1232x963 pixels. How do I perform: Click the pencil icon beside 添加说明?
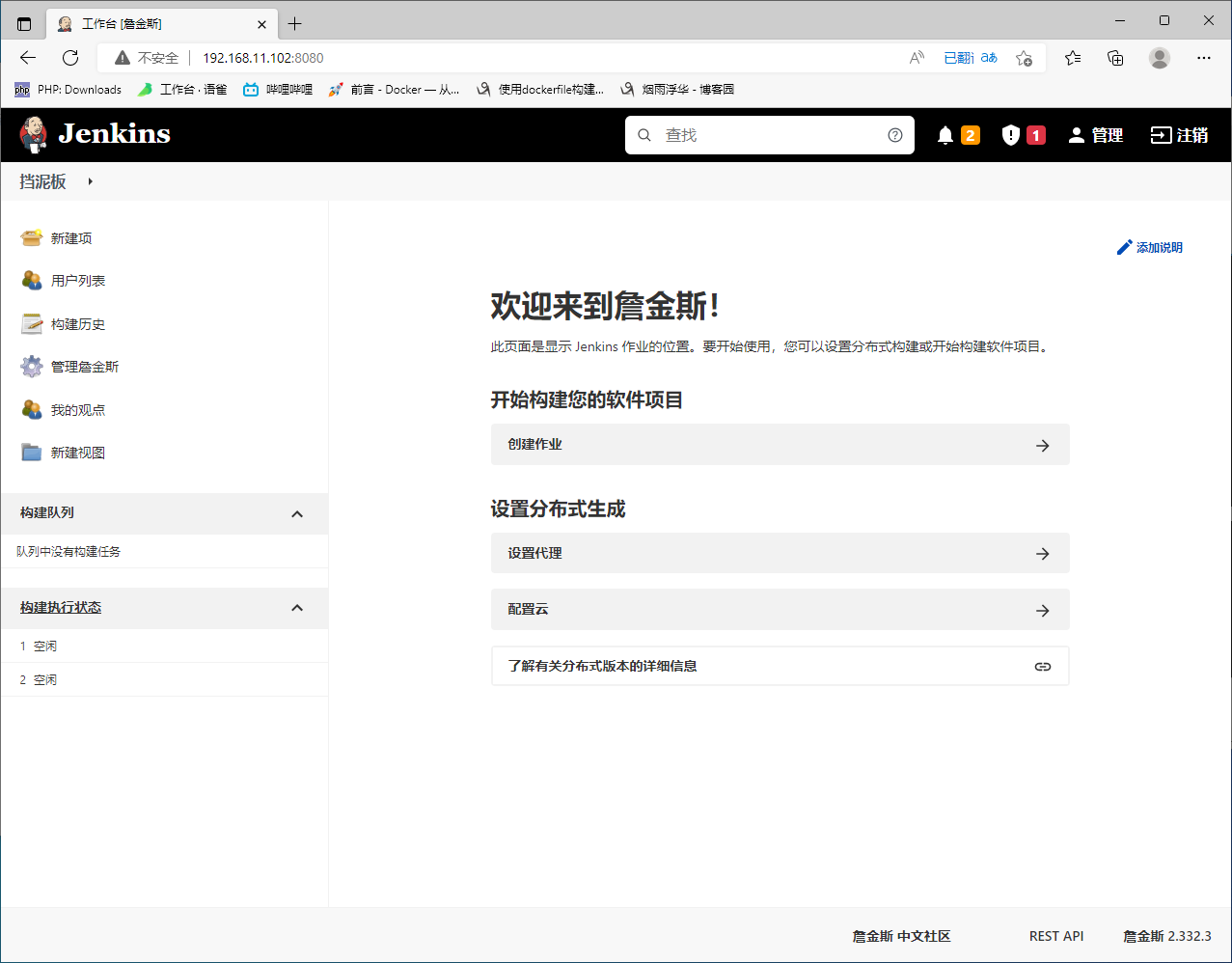pyautogui.click(x=1124, y=247)
